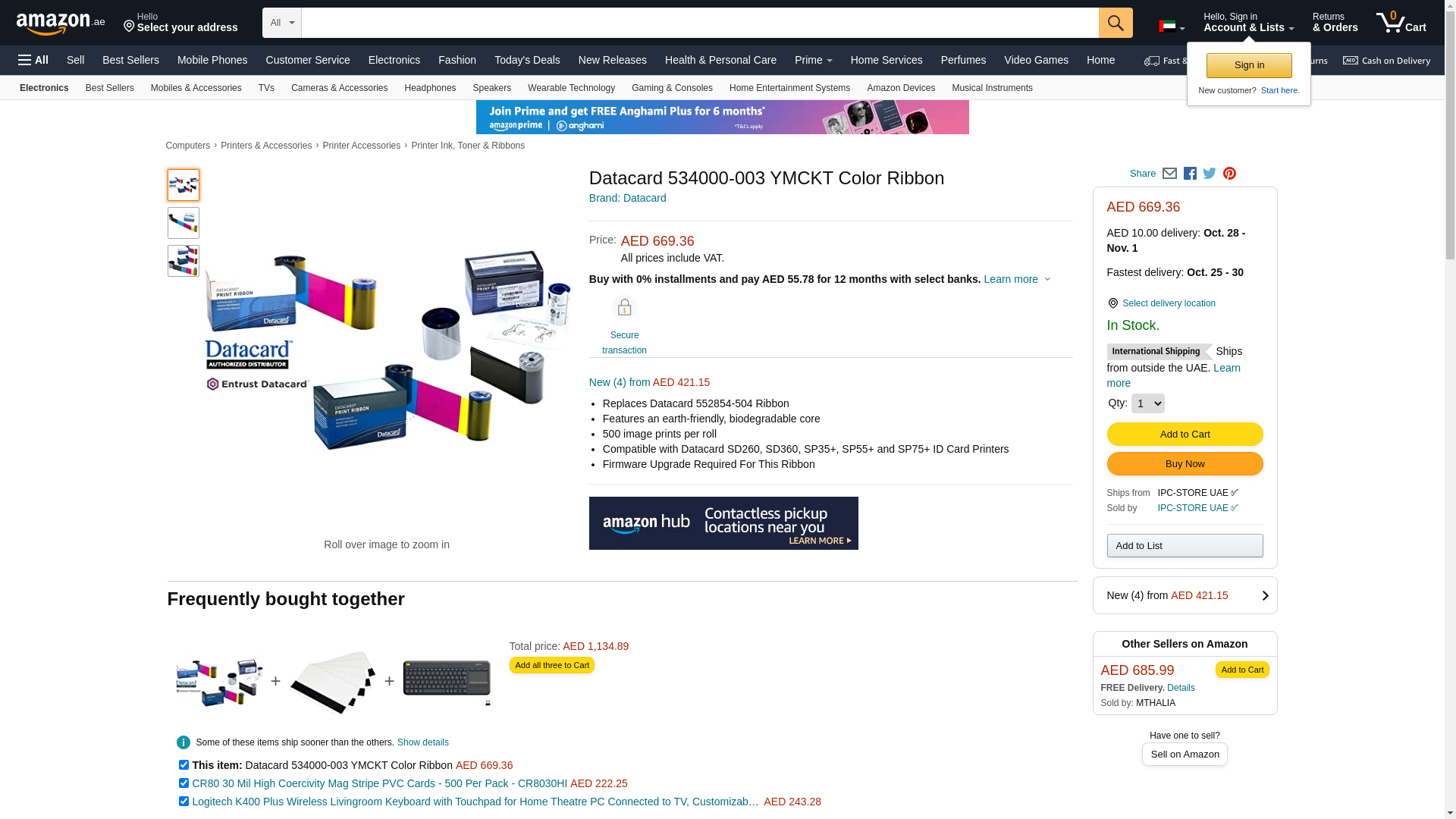1456x819 pixels.
Task: Uncheck the Datacard YMCKT Color Ribbon item
Action: click(184, 765)
